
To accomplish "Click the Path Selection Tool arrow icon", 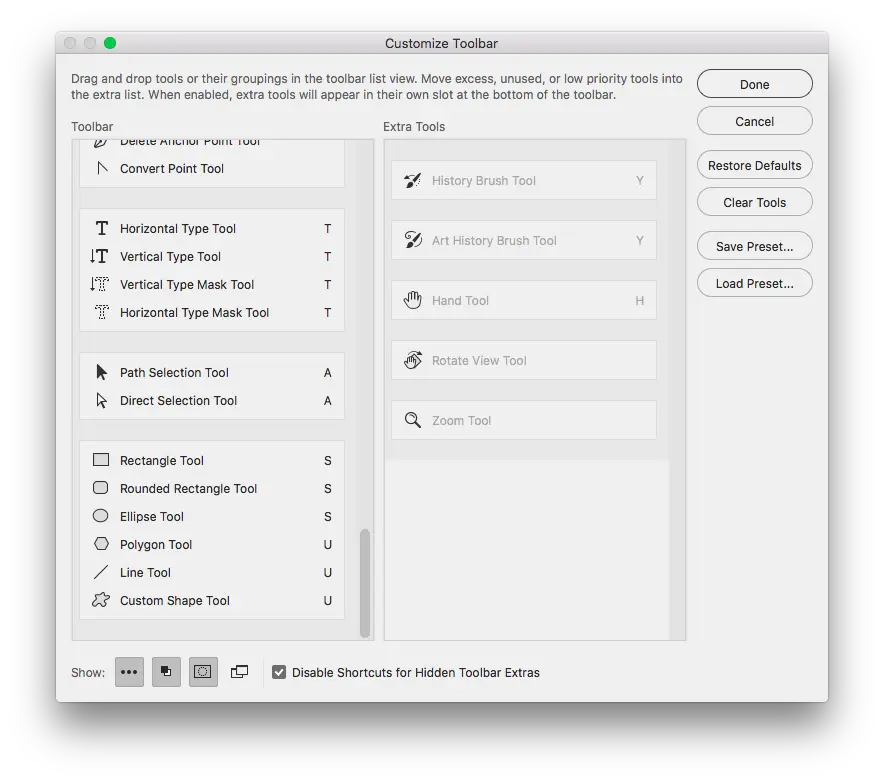I will coord(101,372).
